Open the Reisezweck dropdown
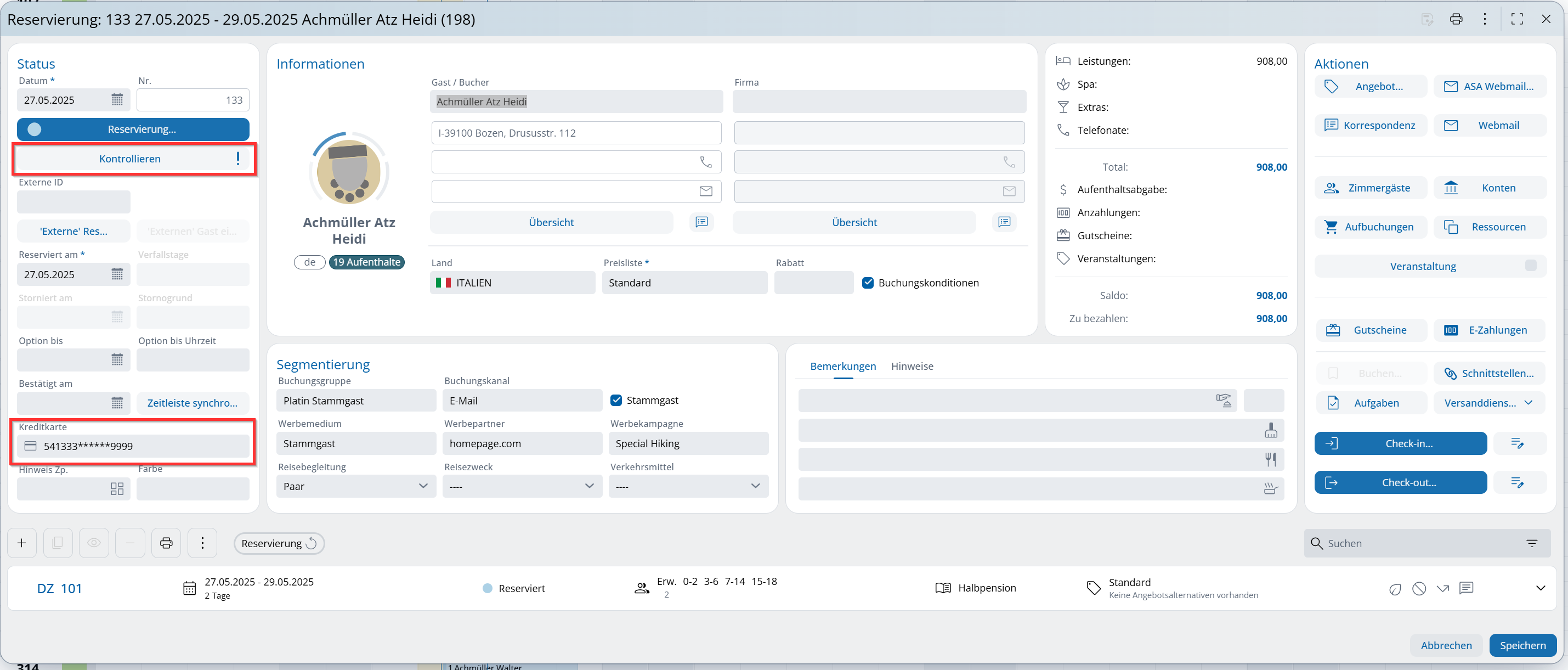This screenshot has height=670, width=1568. 522,486
